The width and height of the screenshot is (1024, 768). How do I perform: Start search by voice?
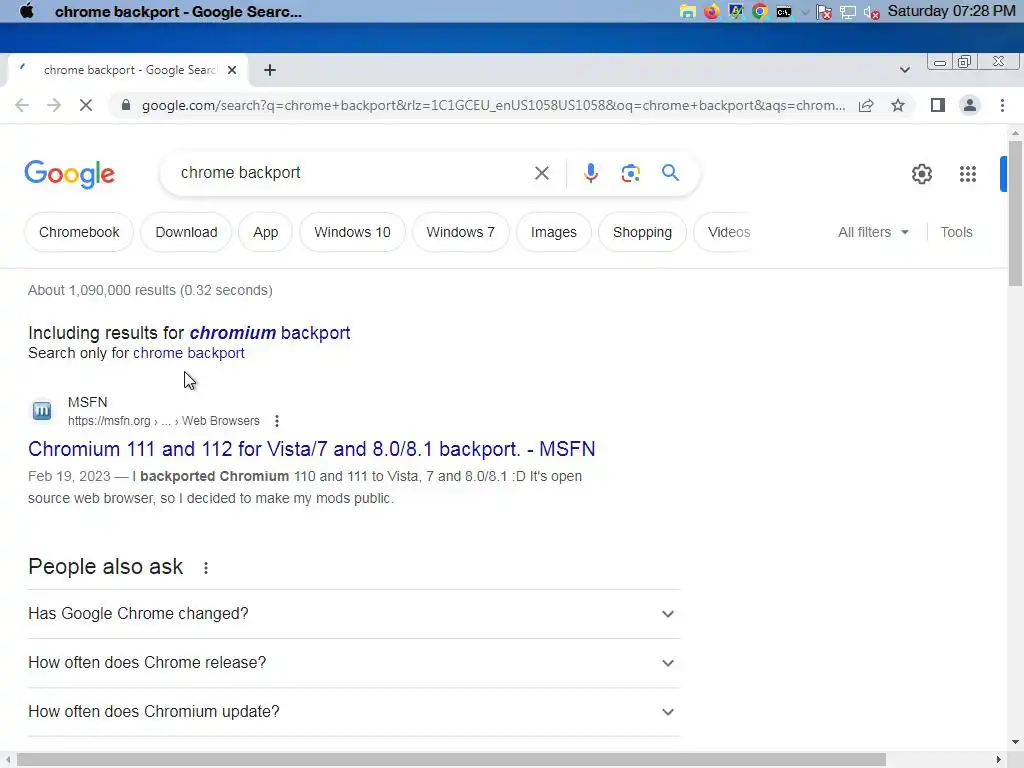point(590,173)
